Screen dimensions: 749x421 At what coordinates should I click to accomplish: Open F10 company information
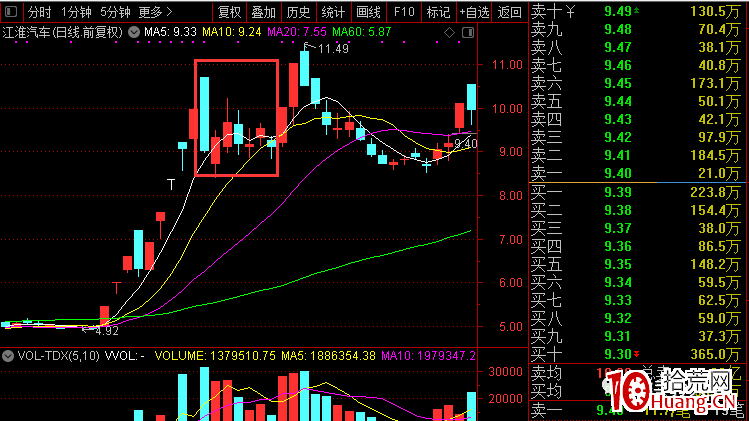pyautogui.click(x=404, y=12)
